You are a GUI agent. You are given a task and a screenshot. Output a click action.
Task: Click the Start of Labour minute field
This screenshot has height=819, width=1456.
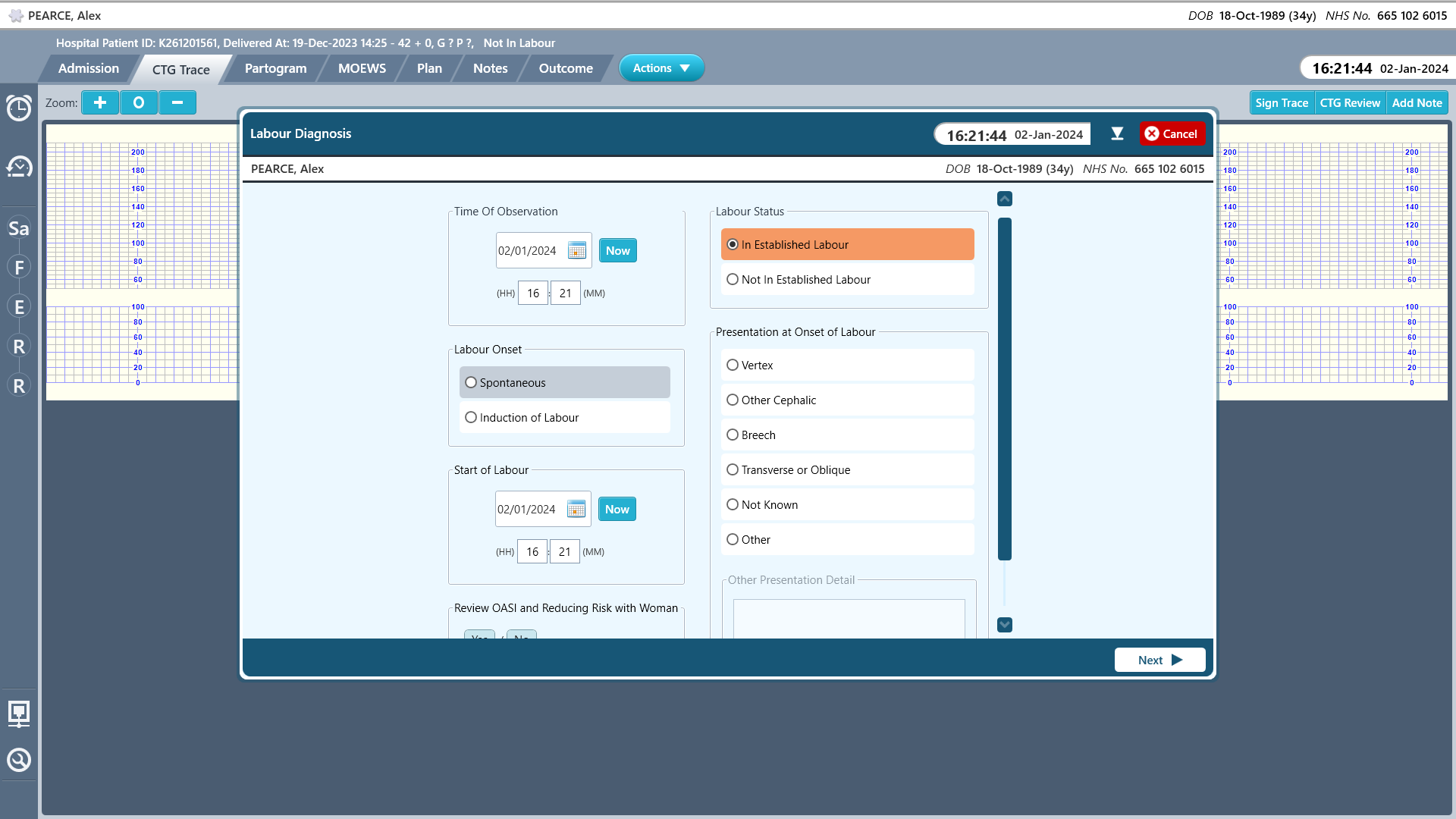(565, 552)
